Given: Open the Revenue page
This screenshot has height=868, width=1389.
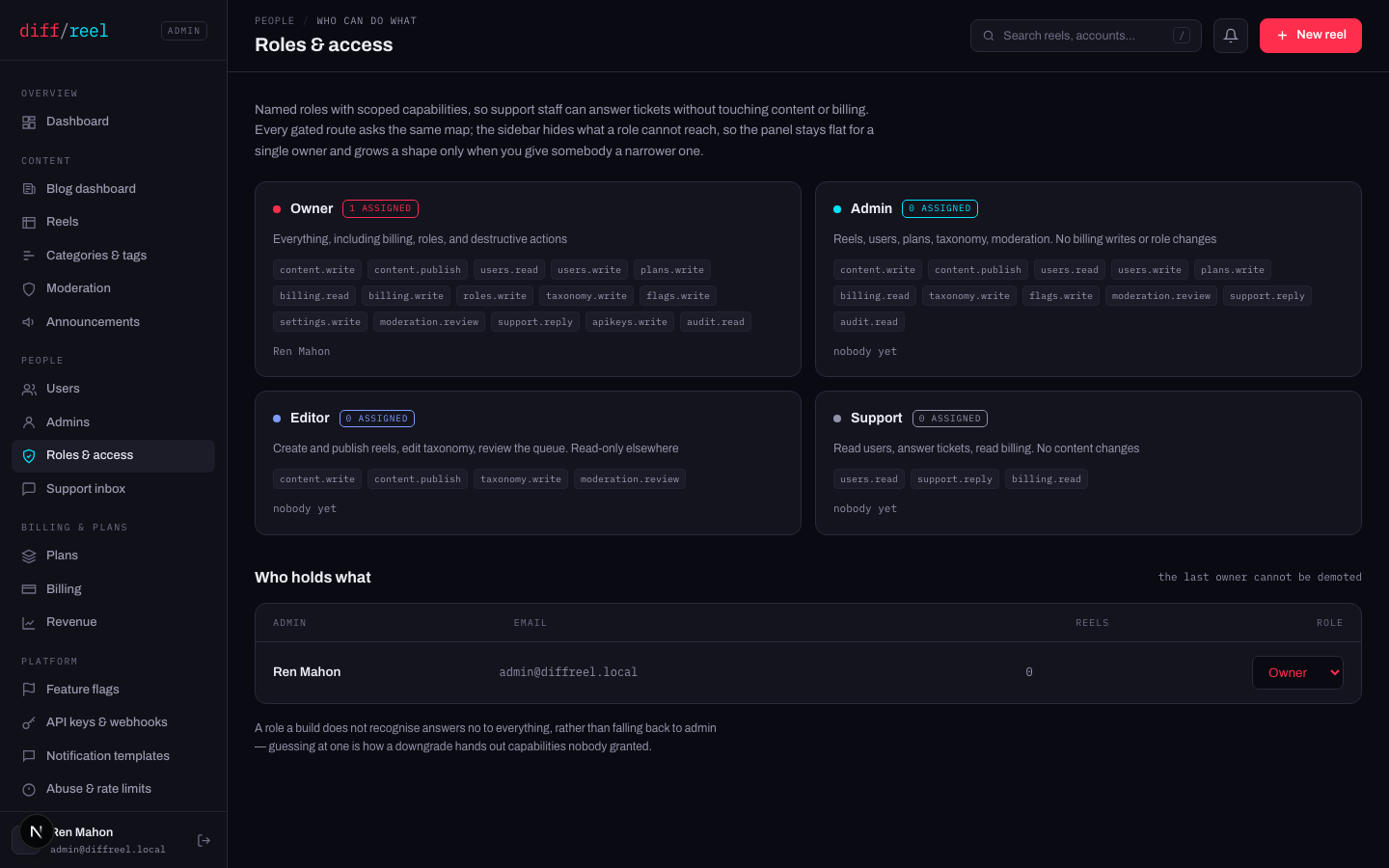Looking at the screenshot, I should click(113, 622).
